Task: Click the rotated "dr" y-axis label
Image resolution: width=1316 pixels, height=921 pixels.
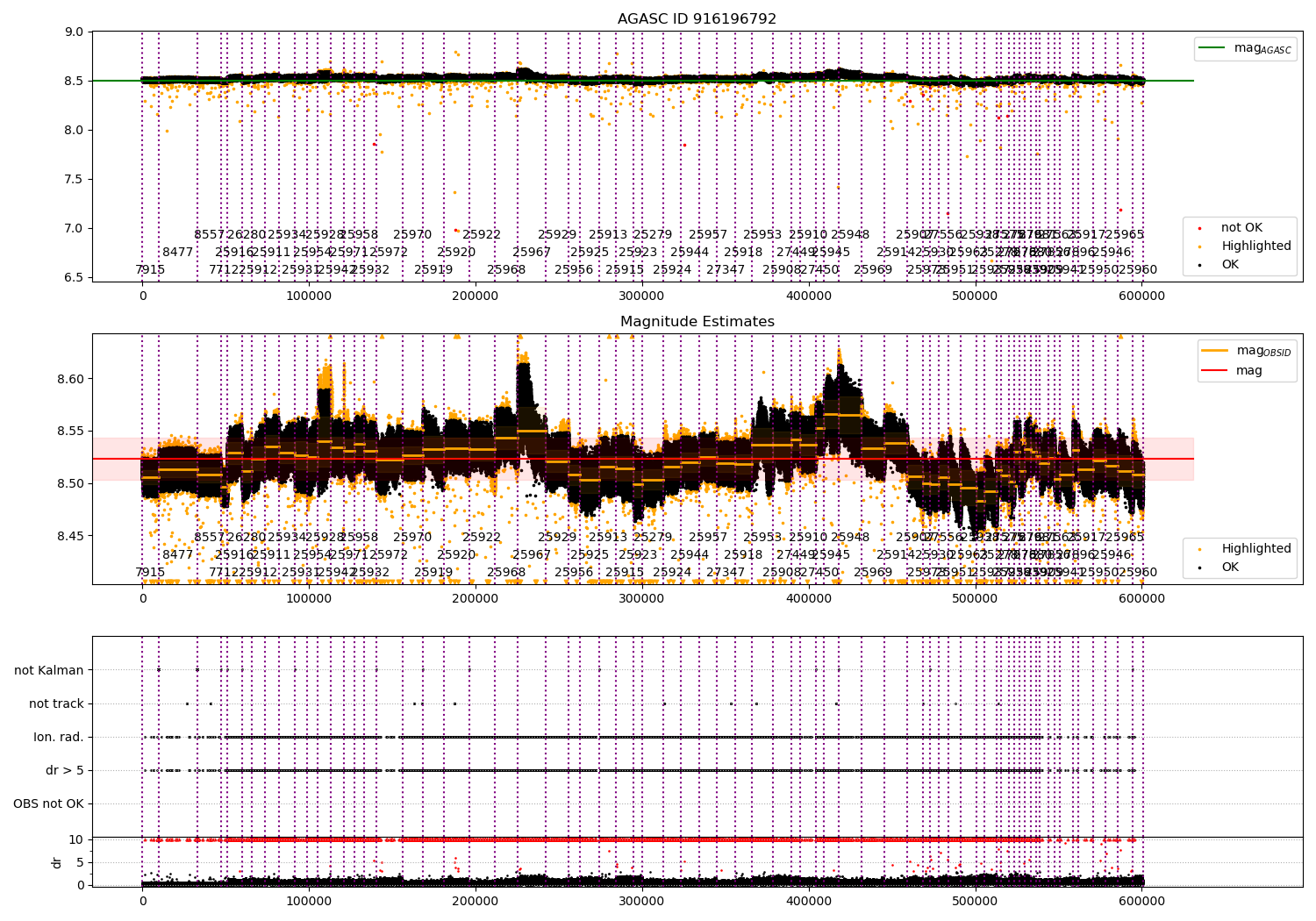Action: coord(57,862)
